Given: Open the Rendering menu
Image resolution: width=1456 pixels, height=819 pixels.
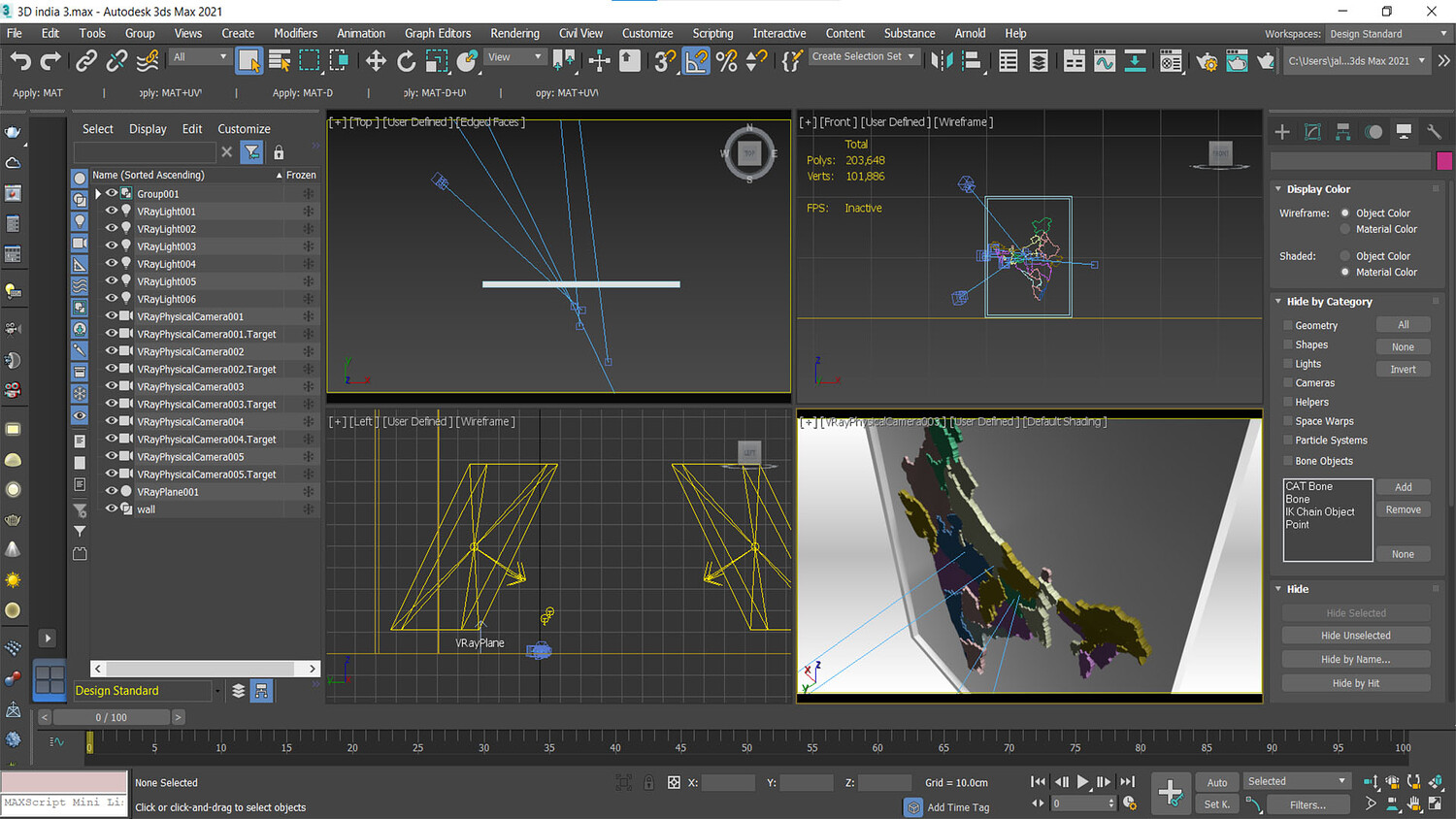Looking at the screenshot, I should pyautogui.click(x=514, y=33).
